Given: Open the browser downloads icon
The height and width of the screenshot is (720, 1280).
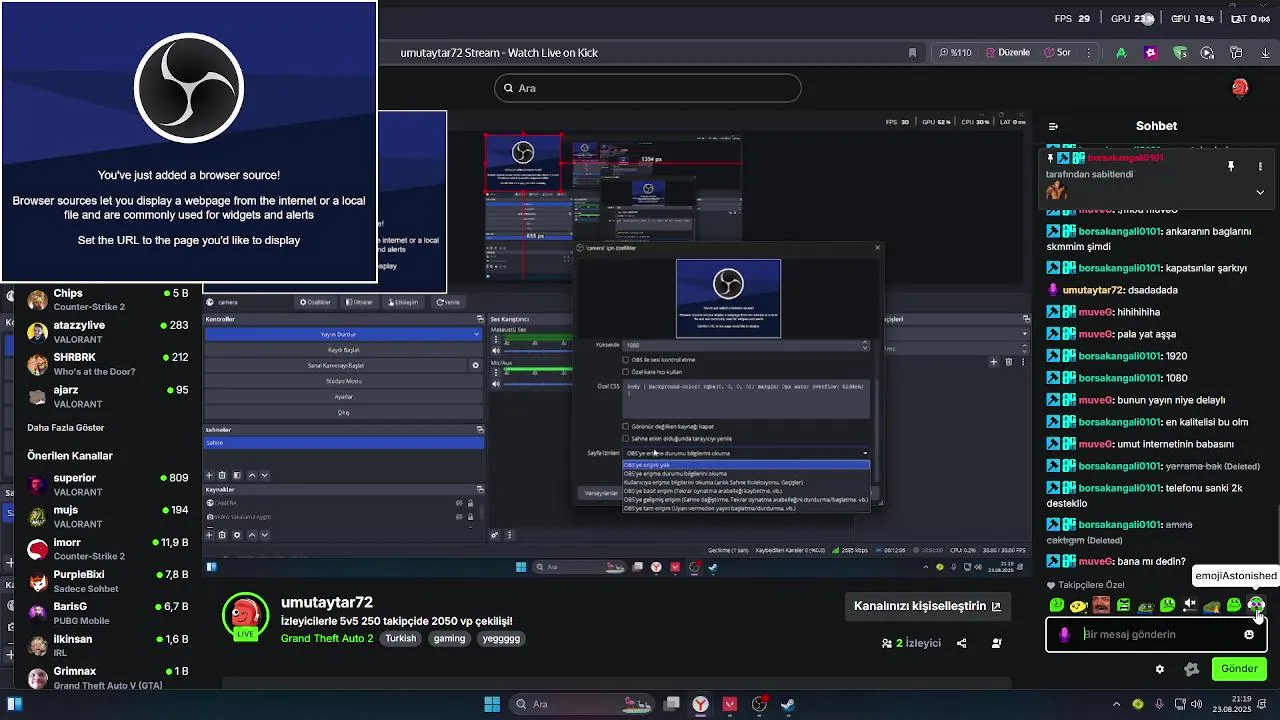Looking at the screenshot, I should (x=1264, y=52).
